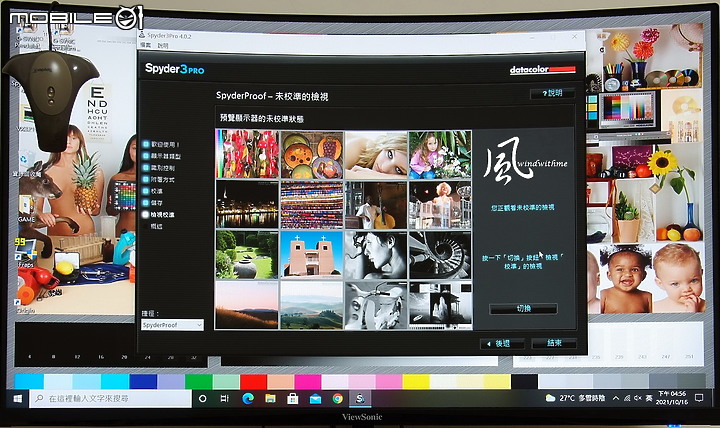Image resolution: width=720 pixels, height=428 pixels.
Task: Show hidden system tray icons
Action: 616,398
